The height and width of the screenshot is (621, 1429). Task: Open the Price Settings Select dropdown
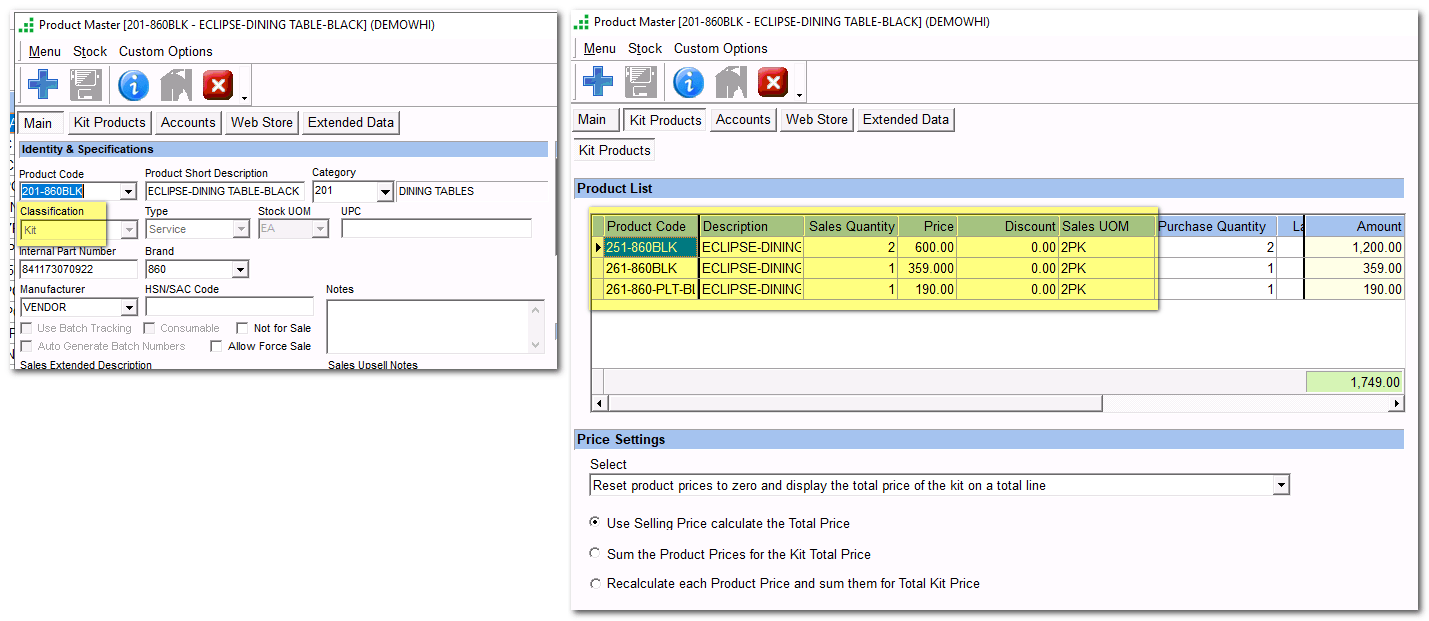(1281, 485)
